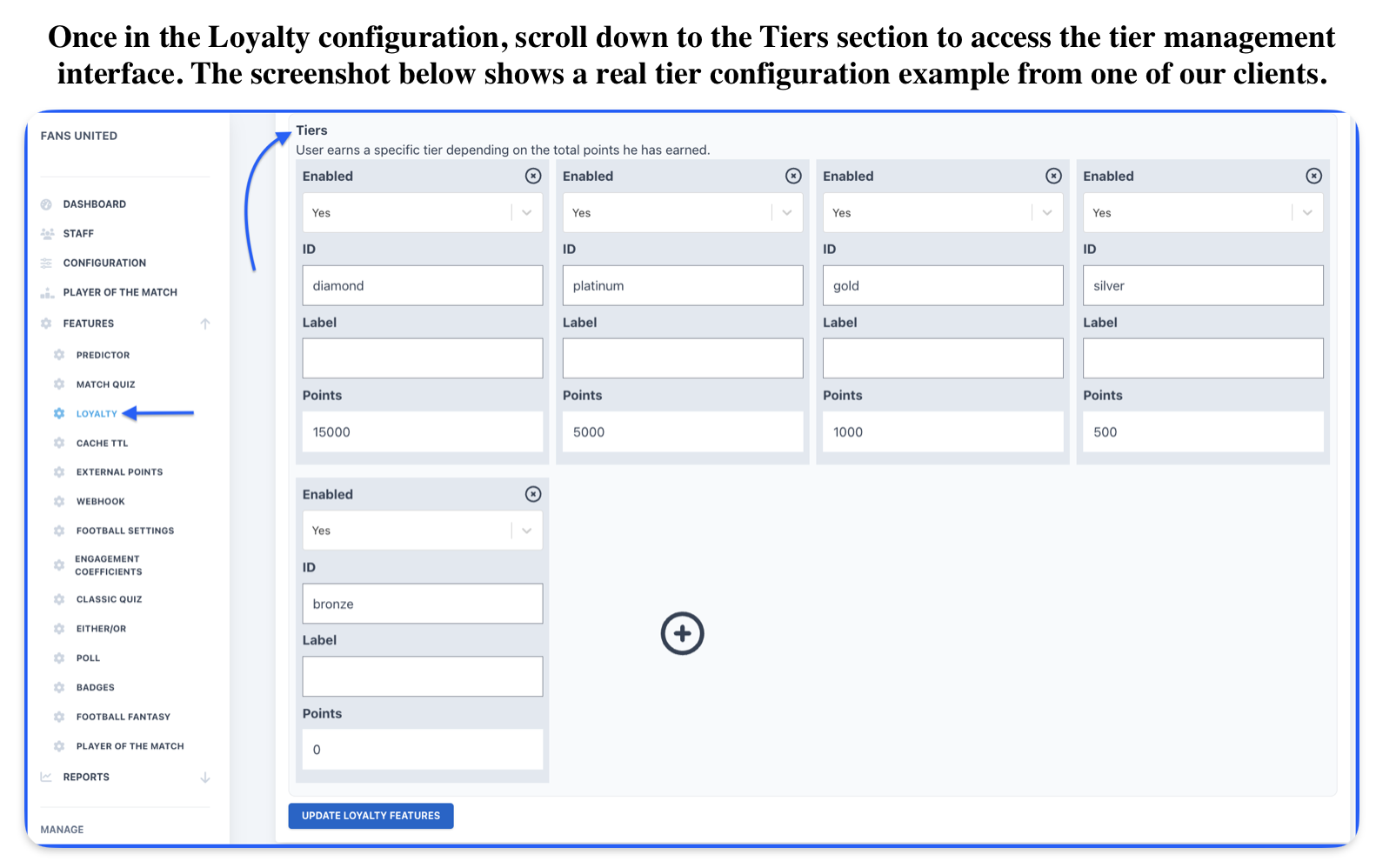Open the diamond tier Enabled dropdown
The width and height of the screenshot is (1376, 868).
(x=423, y=212)
